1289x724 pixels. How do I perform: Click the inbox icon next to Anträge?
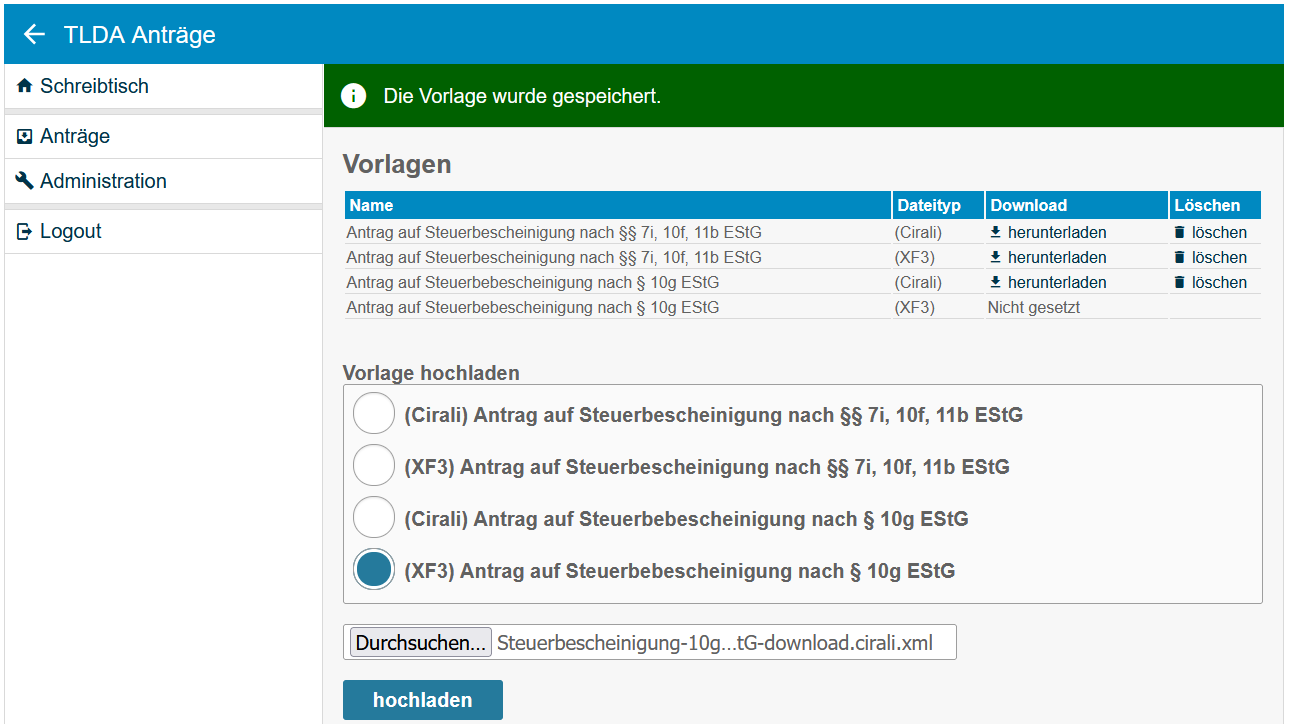click(x=23, y=135)
